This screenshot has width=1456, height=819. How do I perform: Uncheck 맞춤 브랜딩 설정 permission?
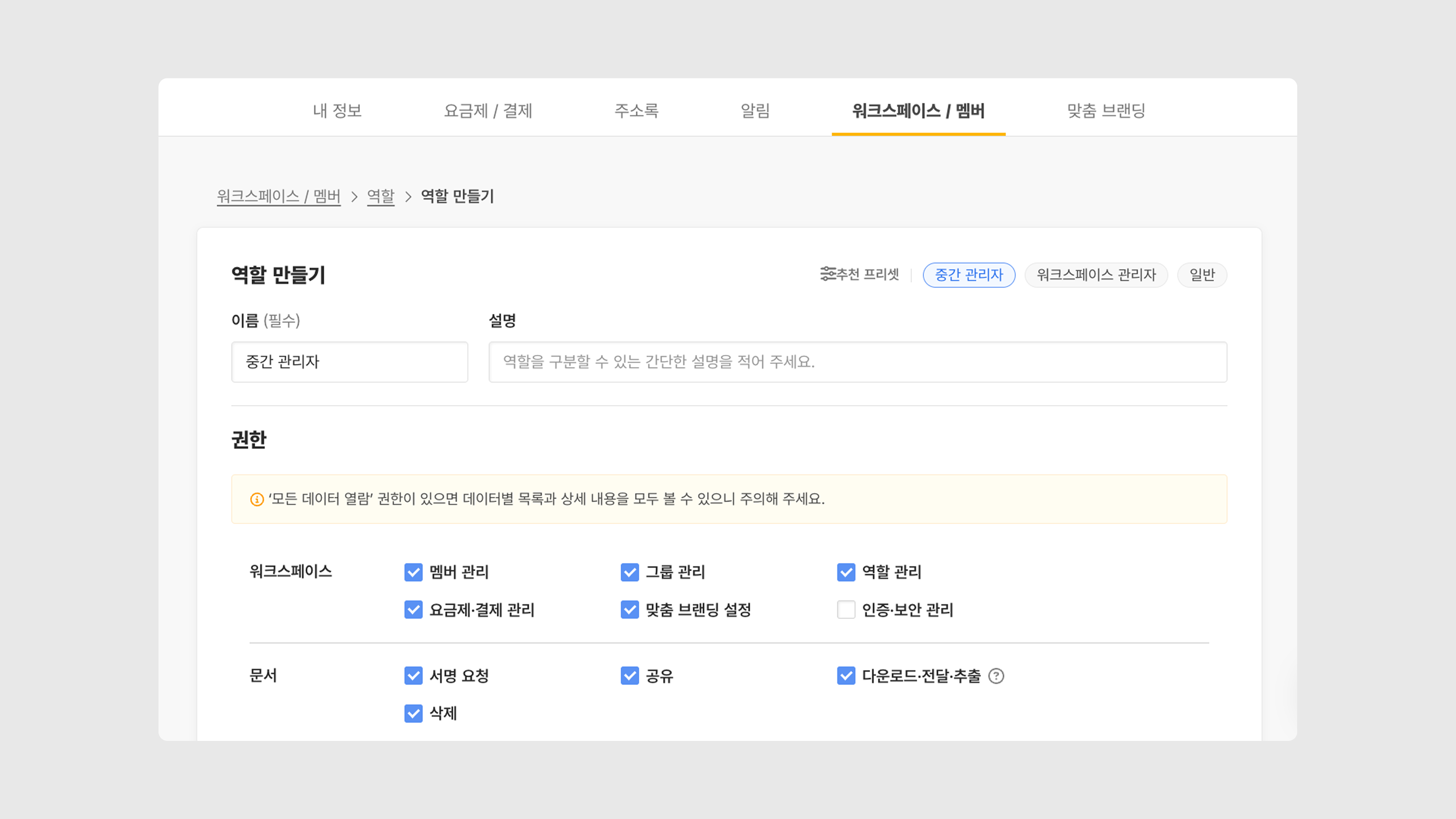pos(630,610)
